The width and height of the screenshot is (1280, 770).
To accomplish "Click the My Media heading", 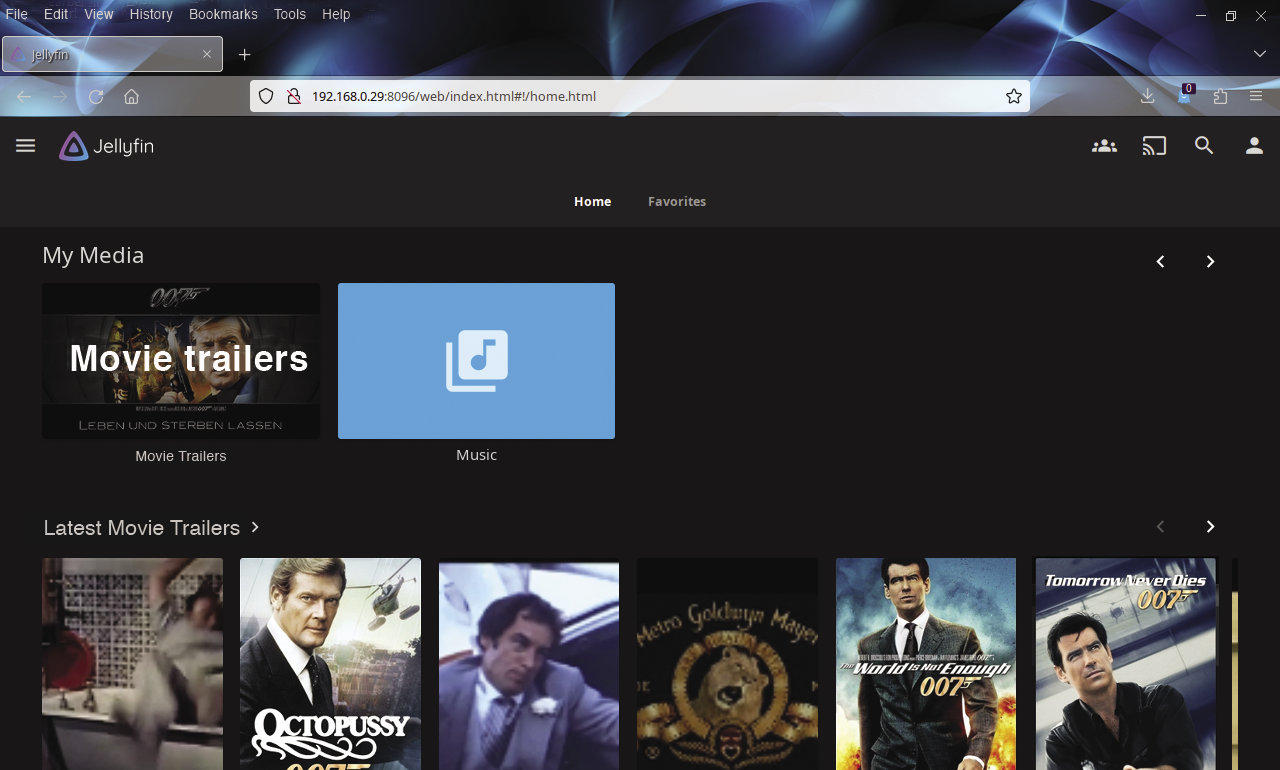I will click(x=93, y=255).
